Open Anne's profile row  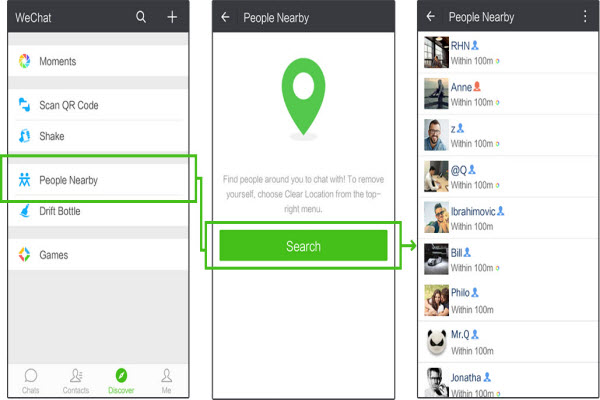[x=508, y=94]
